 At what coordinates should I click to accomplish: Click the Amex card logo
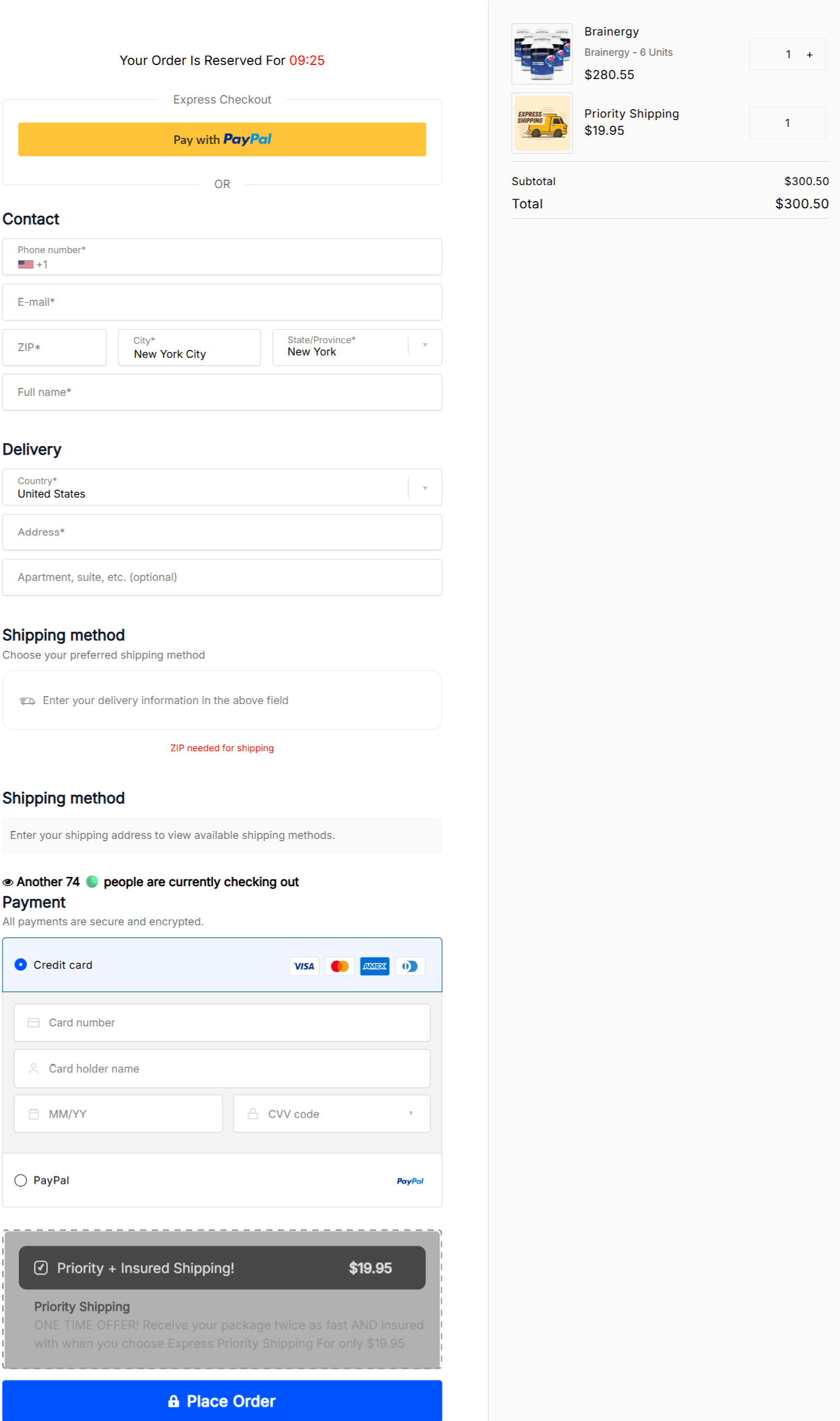coord(375,966)
